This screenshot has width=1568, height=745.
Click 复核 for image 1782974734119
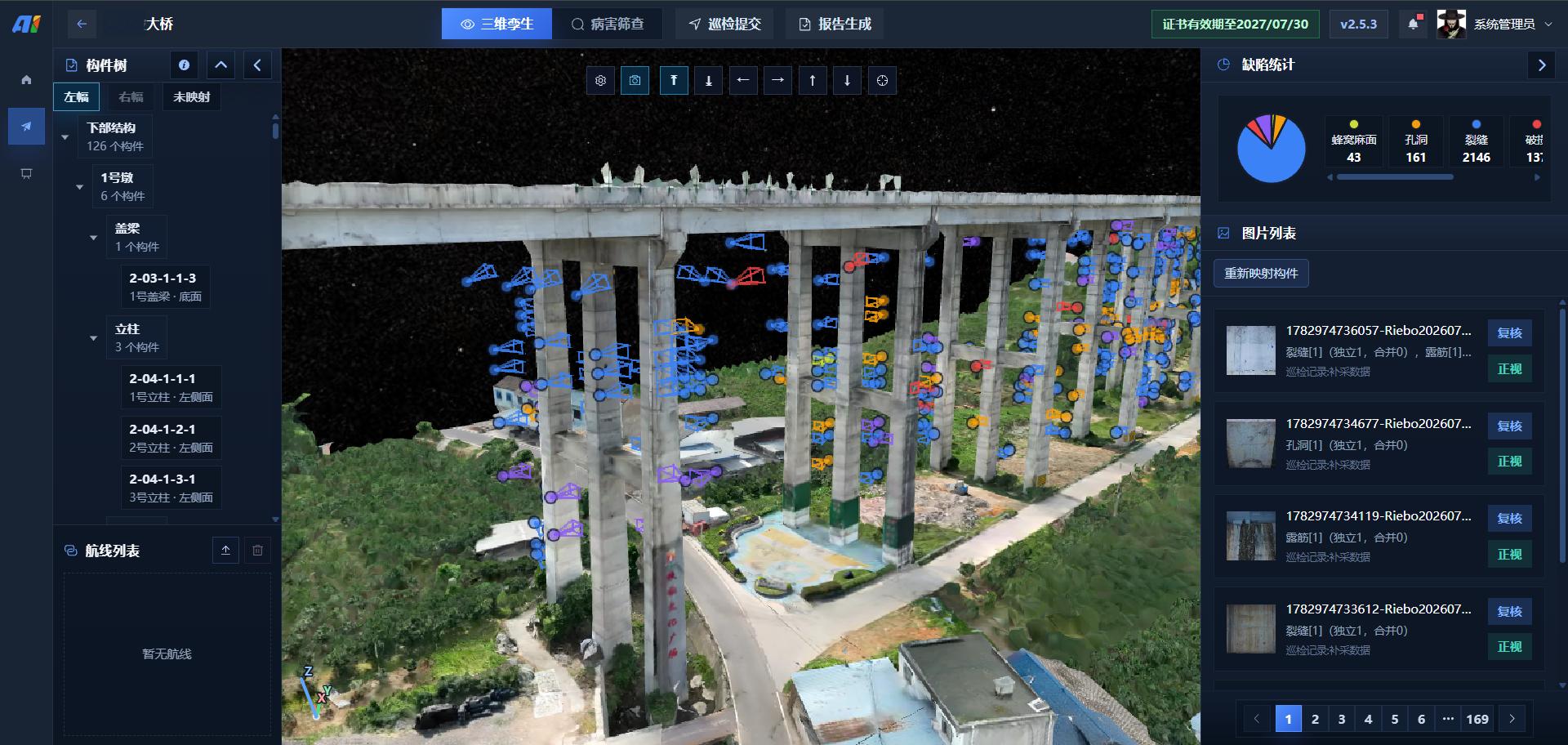click(x=1509, y=519)
